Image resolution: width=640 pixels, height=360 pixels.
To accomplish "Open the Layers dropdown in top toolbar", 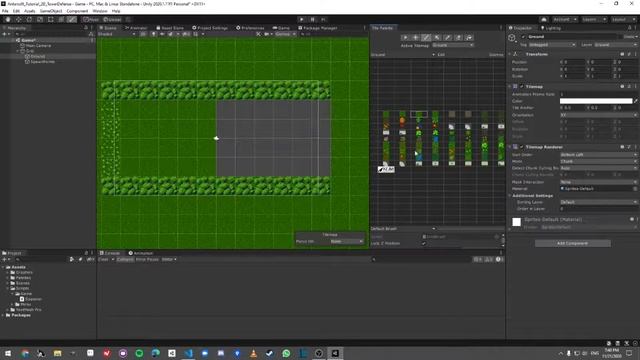I will pyautogui.click(x=593, y=19).
